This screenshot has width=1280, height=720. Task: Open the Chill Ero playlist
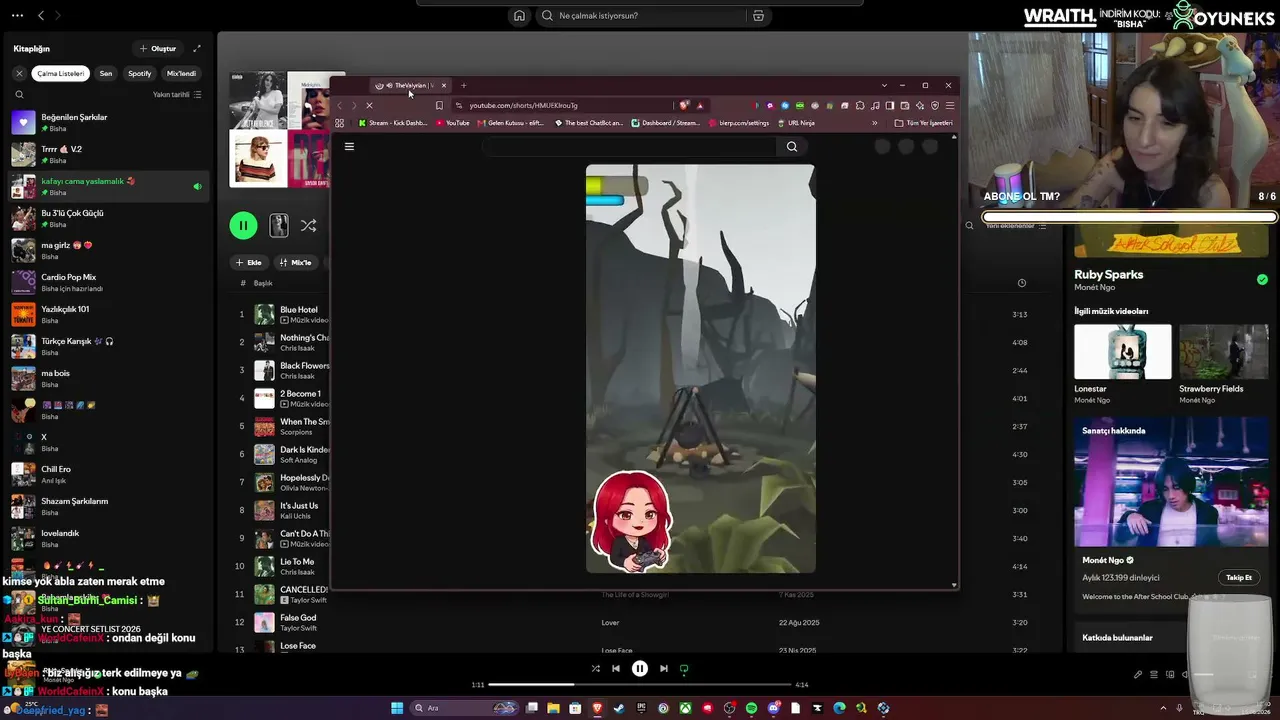[x=107, y=475]
